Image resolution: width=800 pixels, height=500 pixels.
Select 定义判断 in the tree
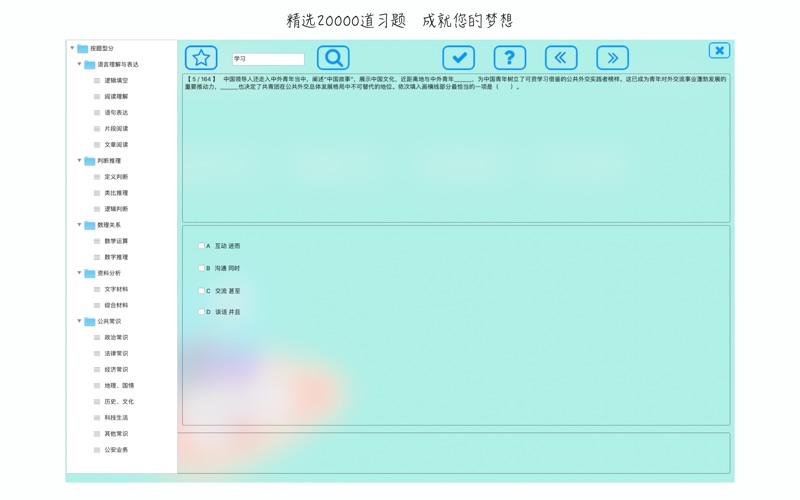116,177
